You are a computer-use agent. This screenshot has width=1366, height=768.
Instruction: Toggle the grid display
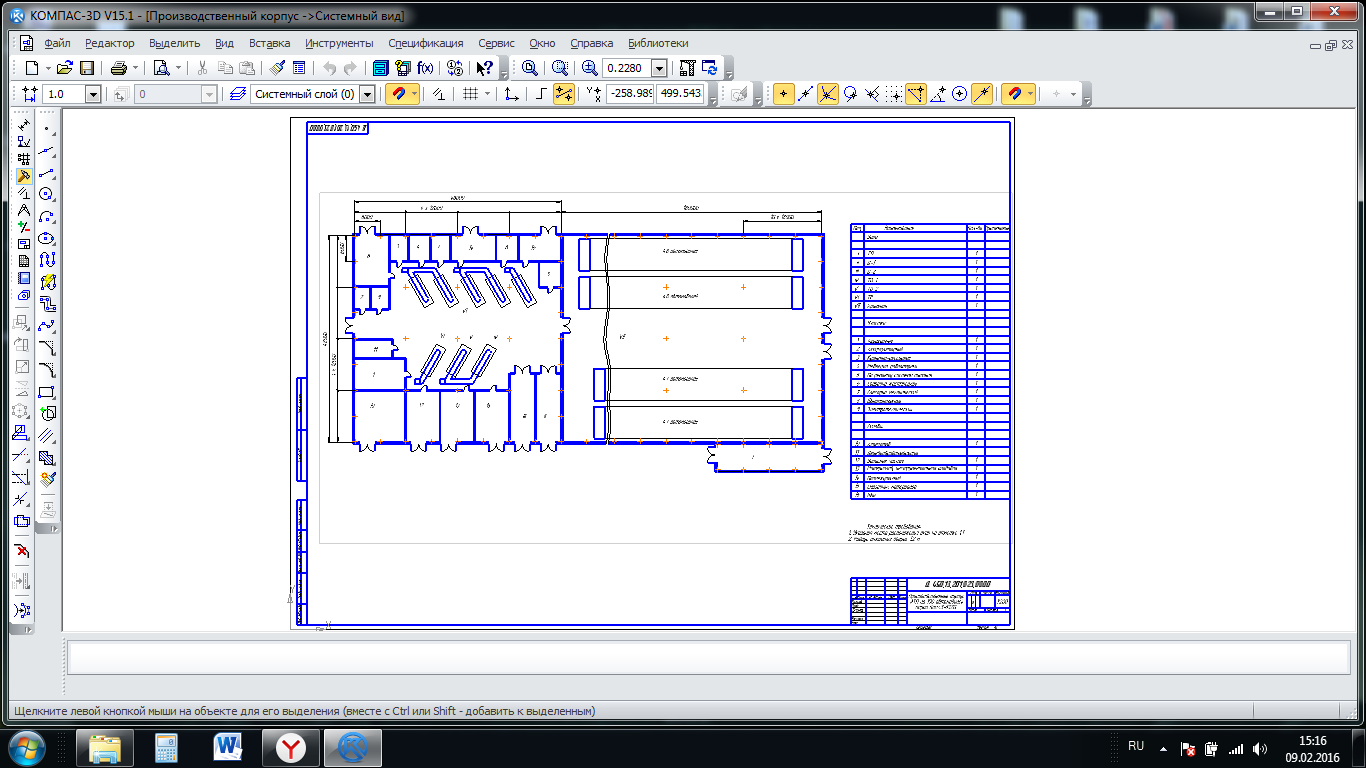click(x=469, y=94)
